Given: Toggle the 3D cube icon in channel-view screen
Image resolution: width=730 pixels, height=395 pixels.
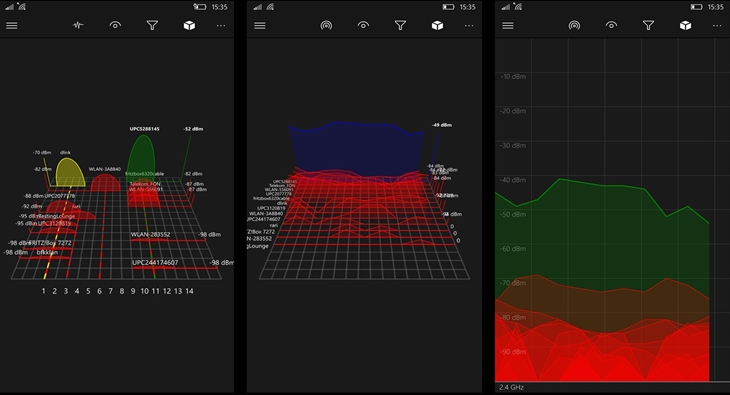Looking at the screenshot, I should (x=189, y=25).
